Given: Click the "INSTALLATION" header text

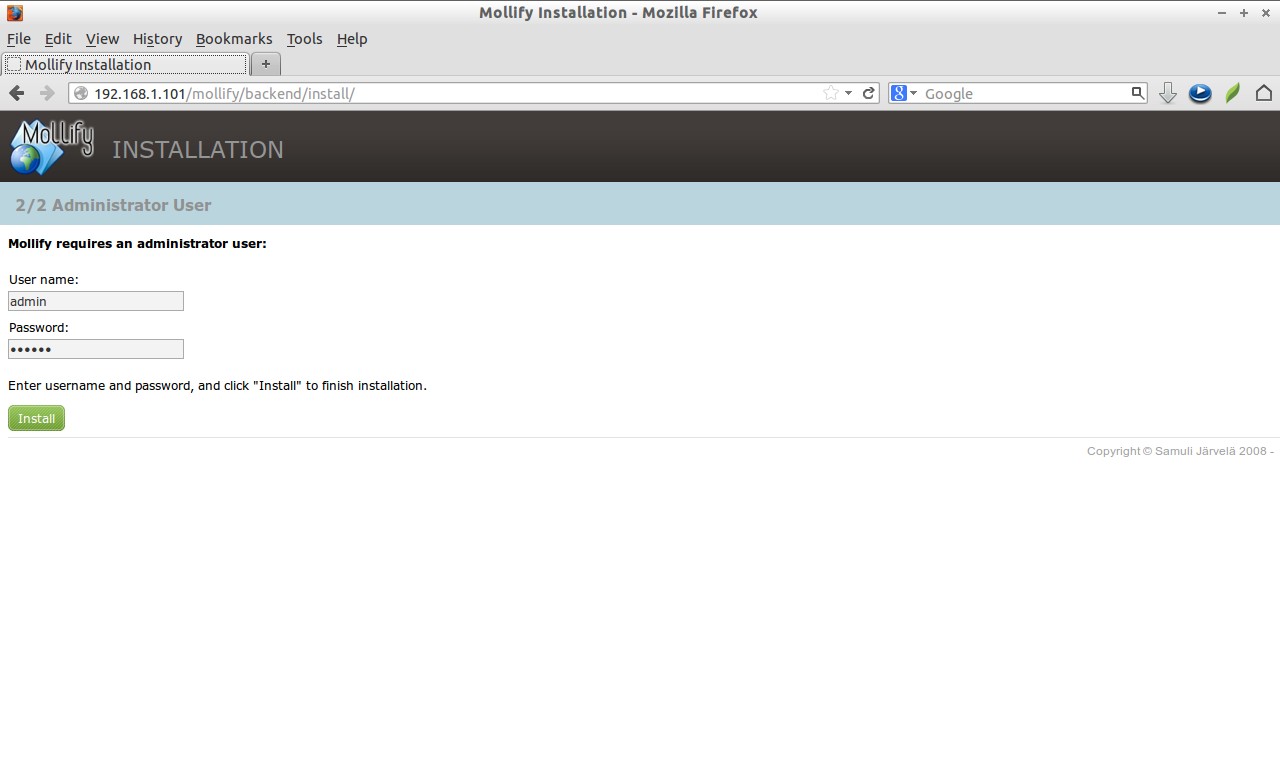Looking at the screenshot, I should [198, 150].
